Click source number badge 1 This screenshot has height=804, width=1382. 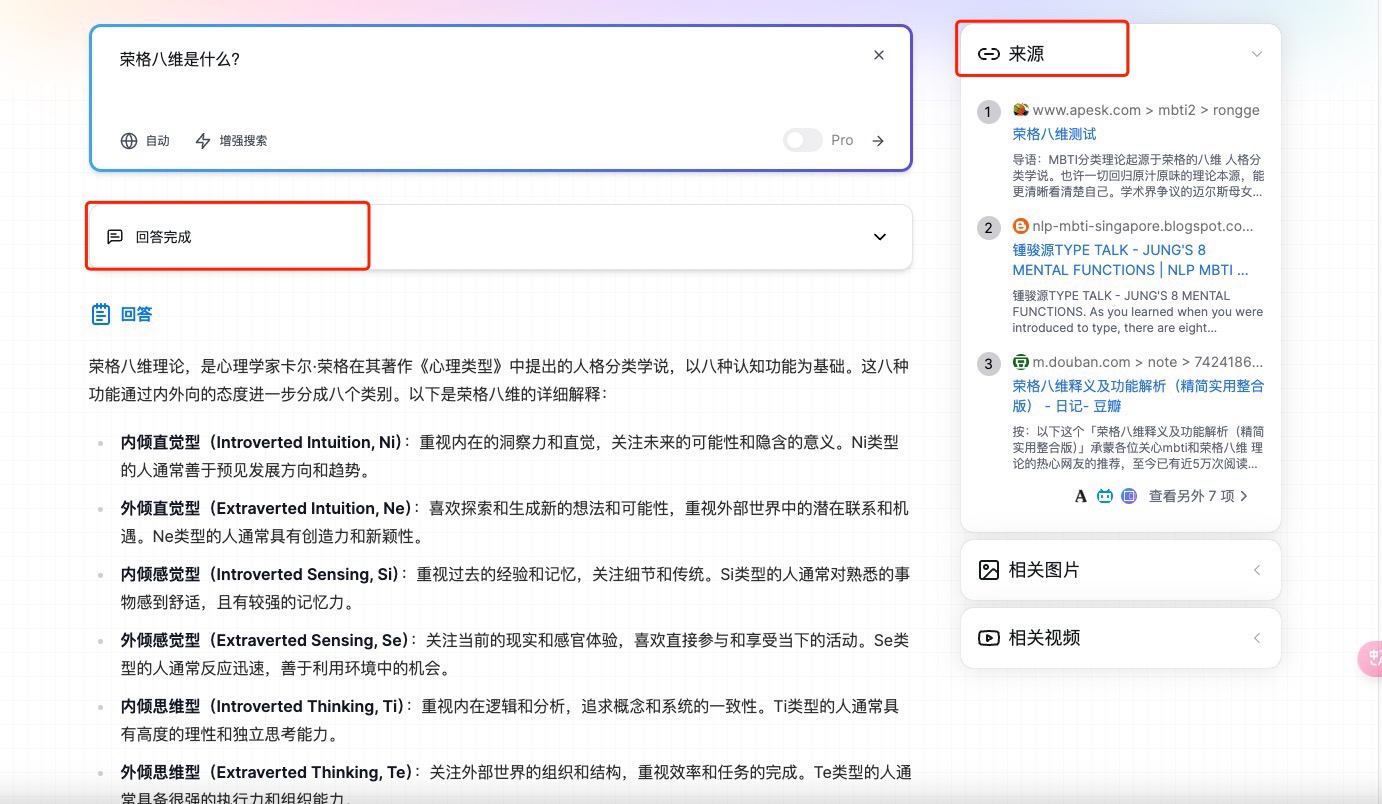988,112
